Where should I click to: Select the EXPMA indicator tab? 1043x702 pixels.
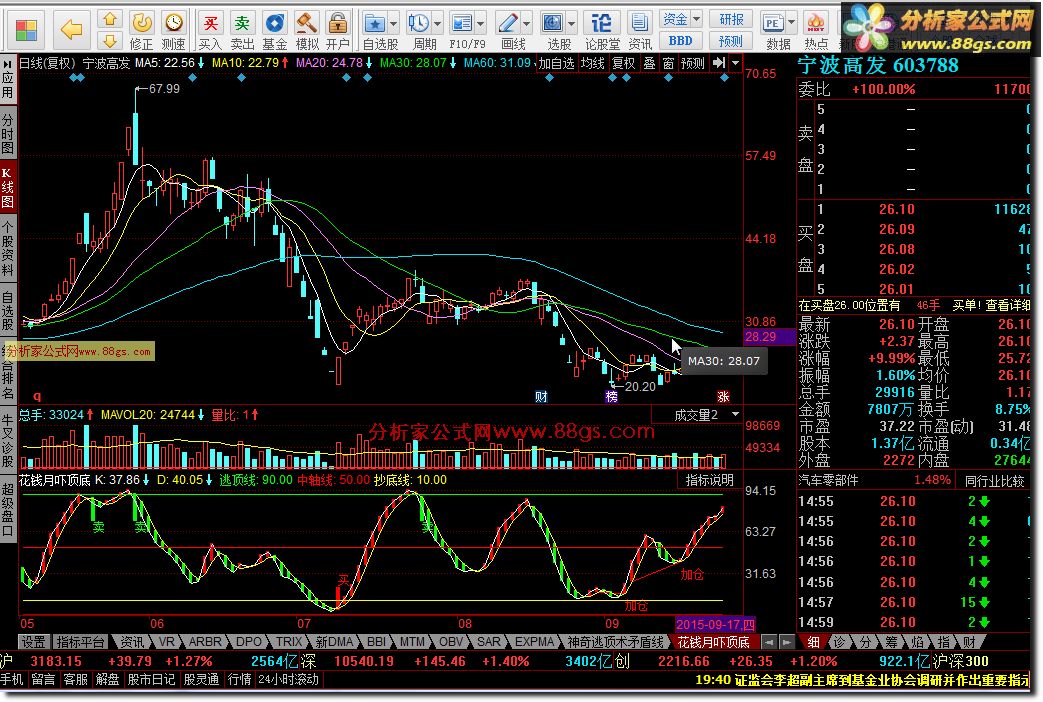[534, 642]
